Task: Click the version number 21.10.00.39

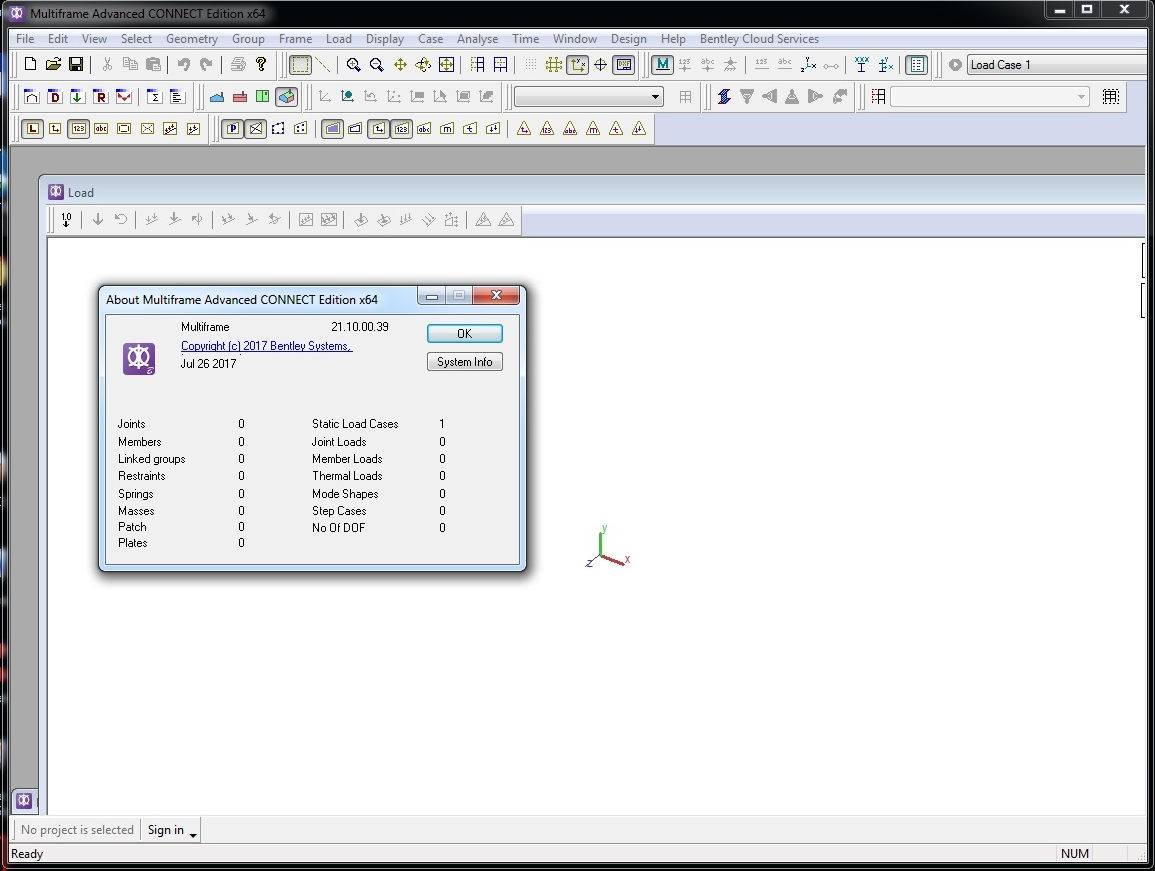Action: pyautogui.click(x=359, y=326)
